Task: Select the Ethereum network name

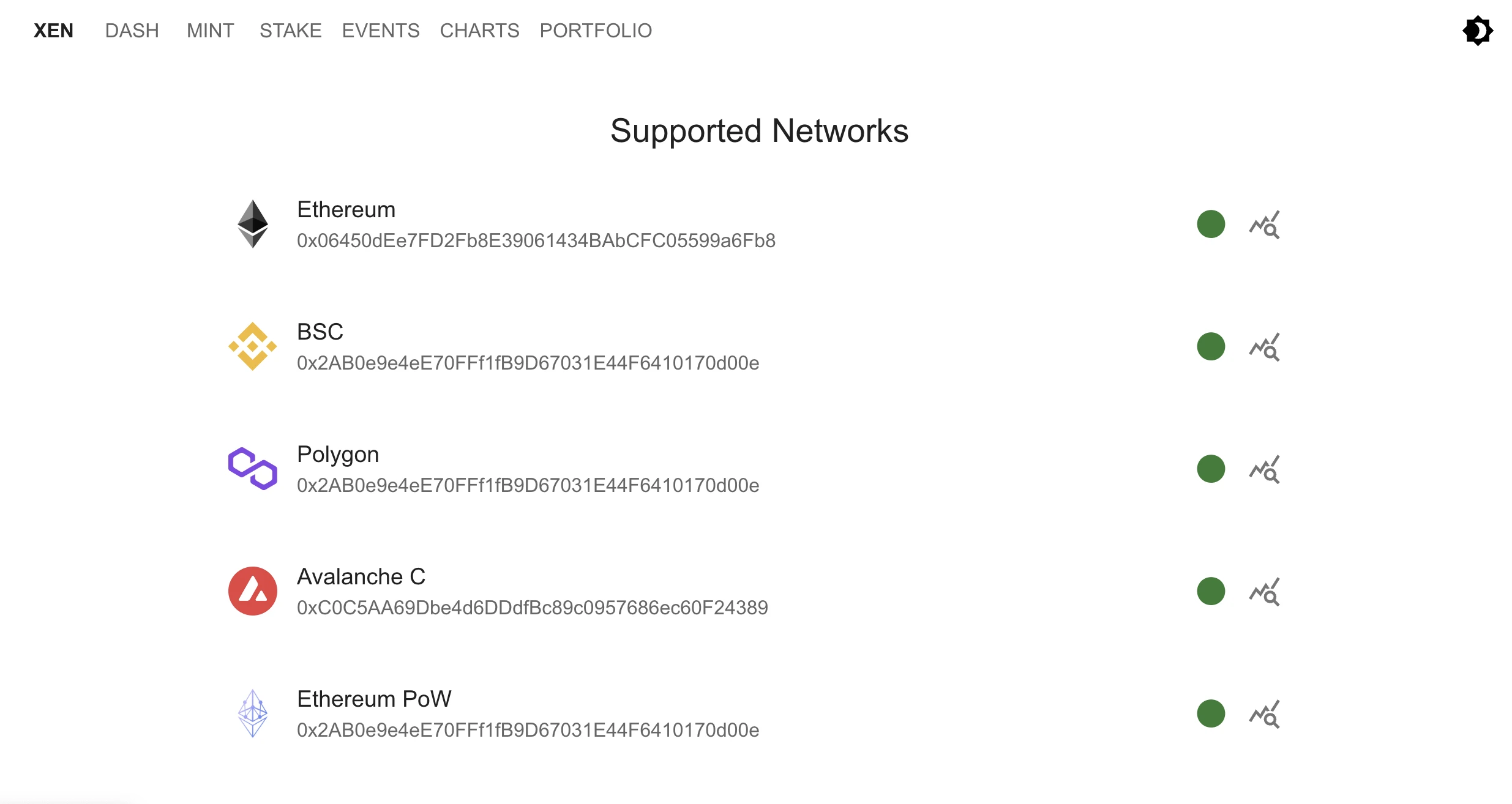Action: pos(346,210)
